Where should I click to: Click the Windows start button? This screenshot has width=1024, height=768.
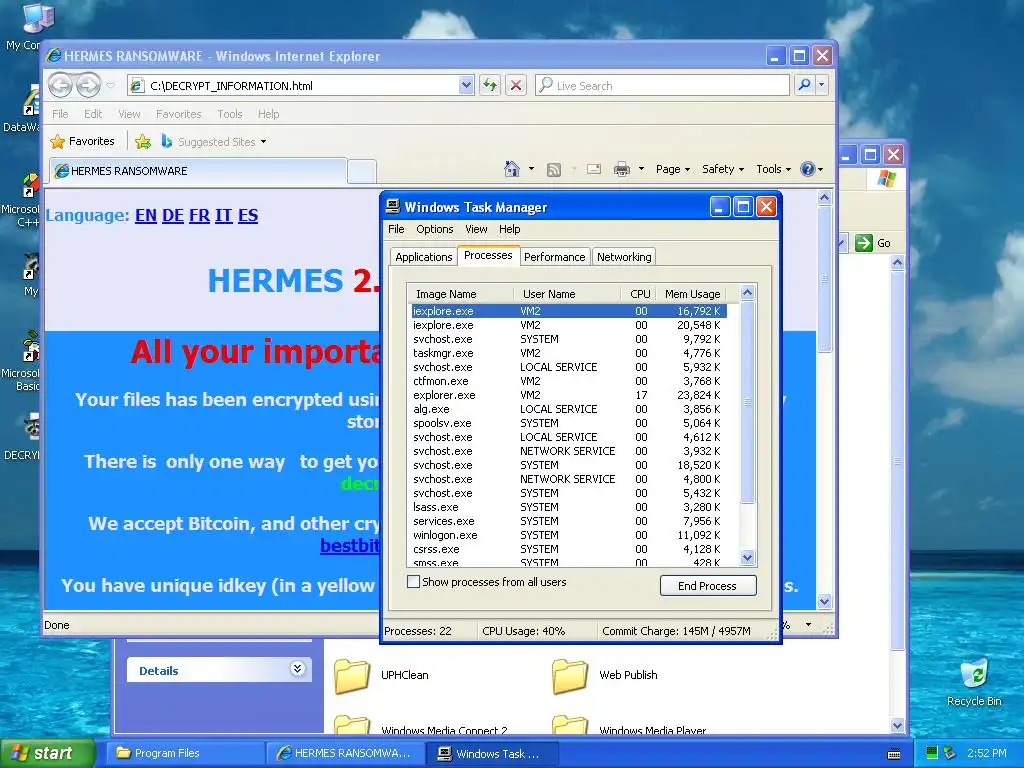coord(47,753)
